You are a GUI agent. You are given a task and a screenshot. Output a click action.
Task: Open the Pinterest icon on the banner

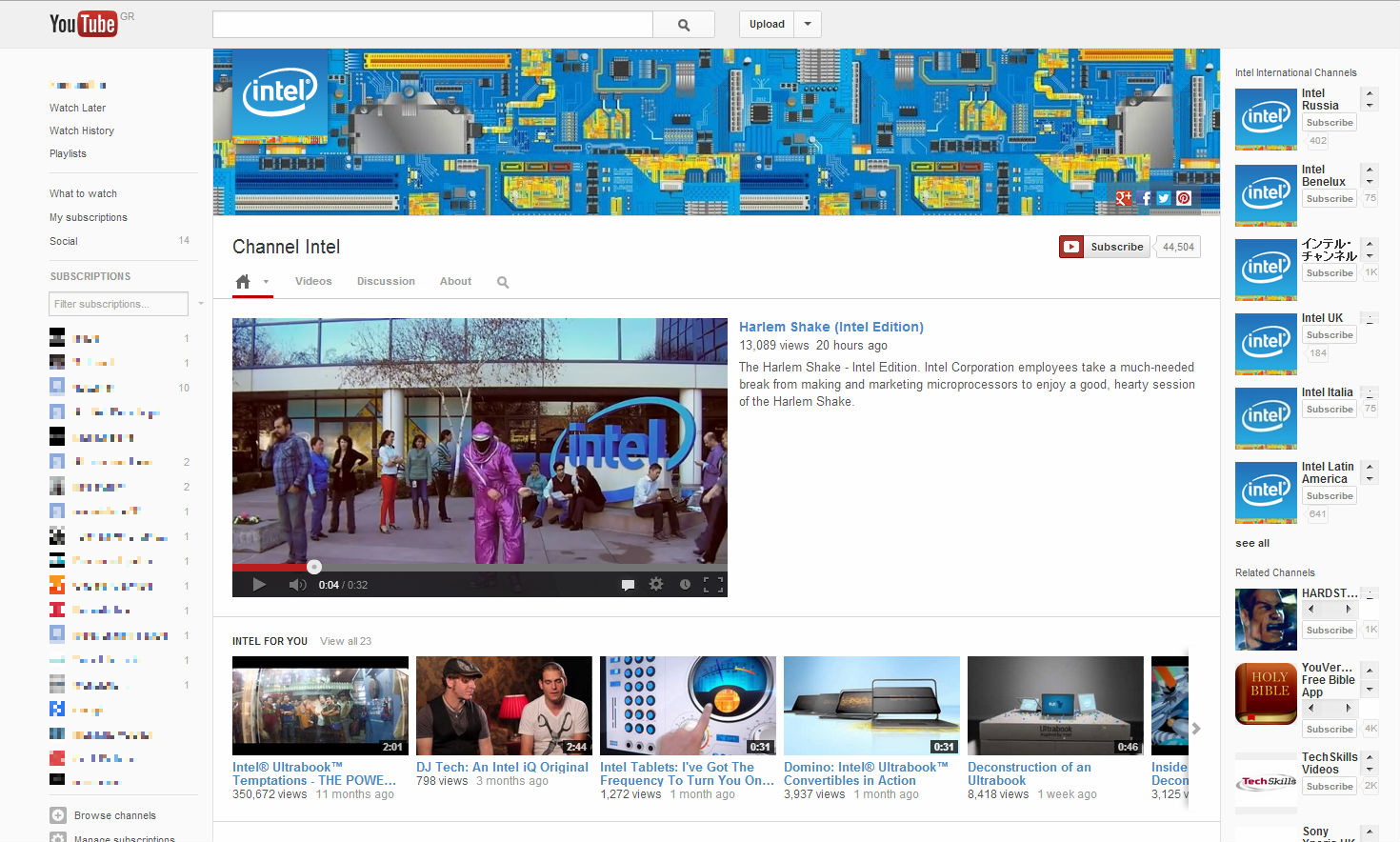pyautogui.click(x=1184, y=198)
